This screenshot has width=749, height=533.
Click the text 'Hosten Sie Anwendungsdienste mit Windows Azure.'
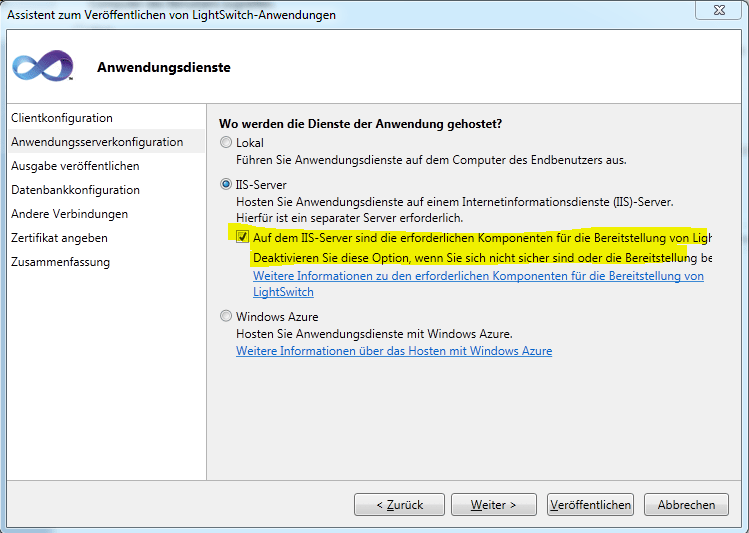pos(374,333)
